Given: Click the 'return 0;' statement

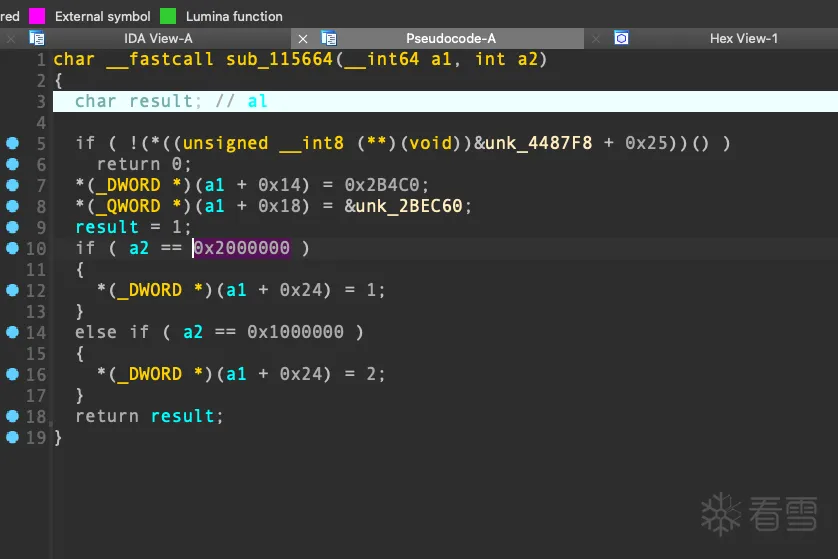Looking at the screenshot, I should pos(144,164).
